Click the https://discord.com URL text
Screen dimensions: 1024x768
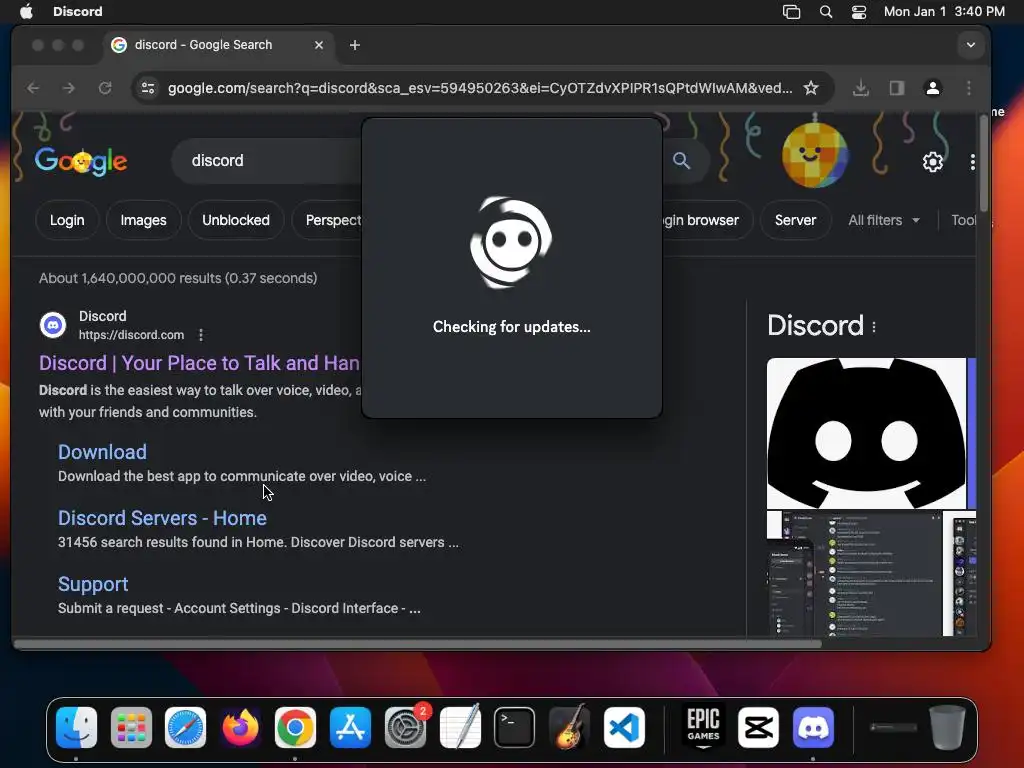coord(131,335)
